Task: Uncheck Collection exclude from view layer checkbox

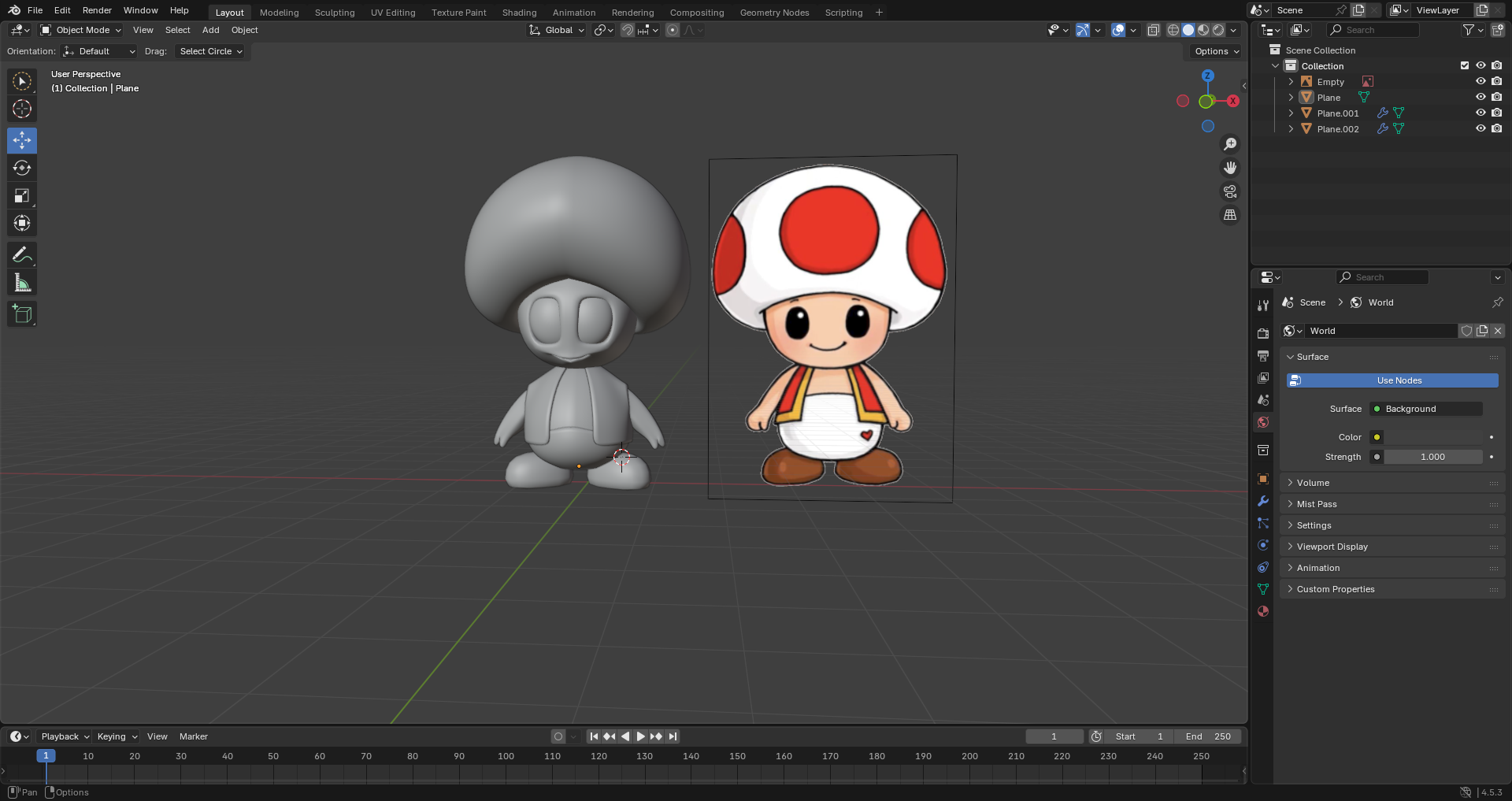Action: (1465, 66)
